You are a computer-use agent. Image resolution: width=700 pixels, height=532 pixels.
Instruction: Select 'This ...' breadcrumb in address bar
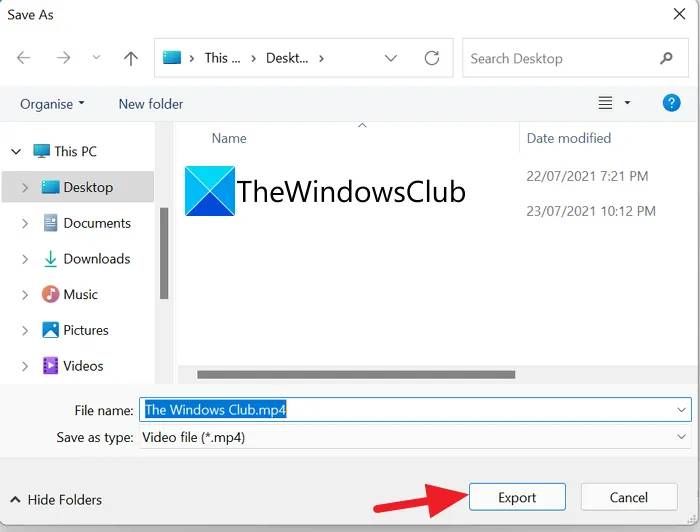(x=222, y=58)
